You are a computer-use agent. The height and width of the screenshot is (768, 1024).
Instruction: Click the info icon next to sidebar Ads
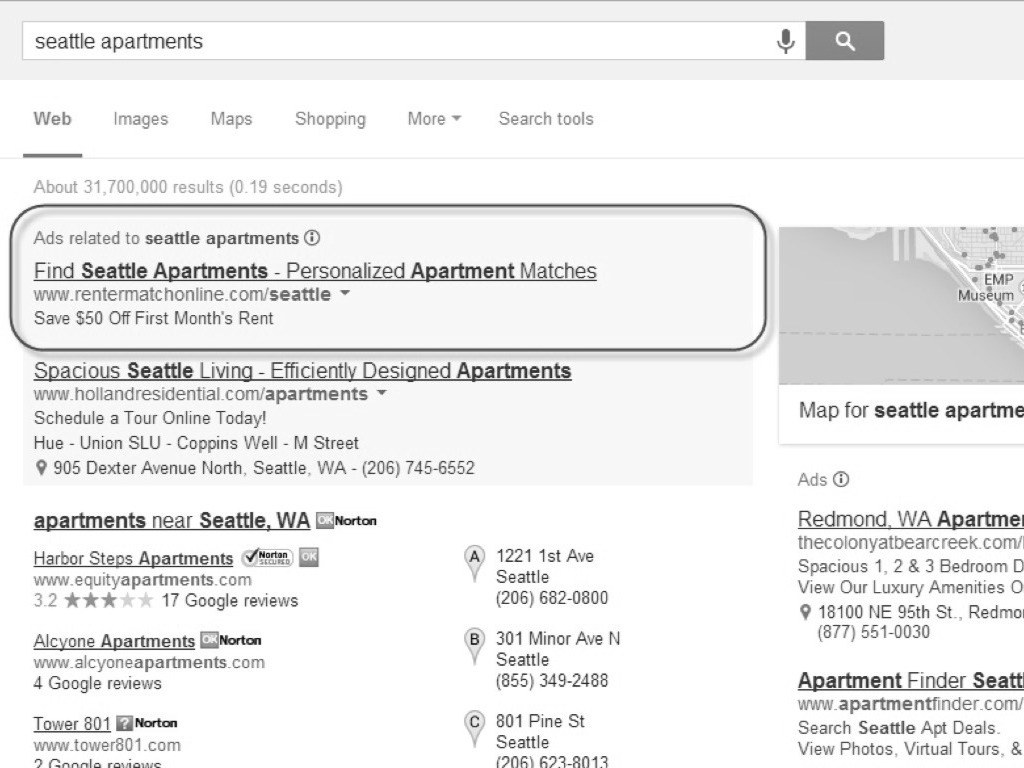(841, 479)
